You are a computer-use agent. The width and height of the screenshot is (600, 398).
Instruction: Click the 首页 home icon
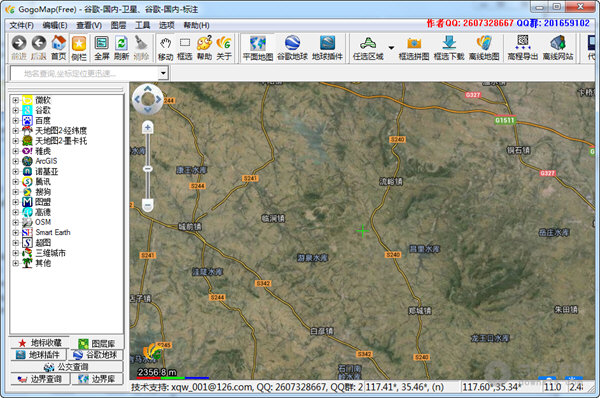(x=59, y=47)
